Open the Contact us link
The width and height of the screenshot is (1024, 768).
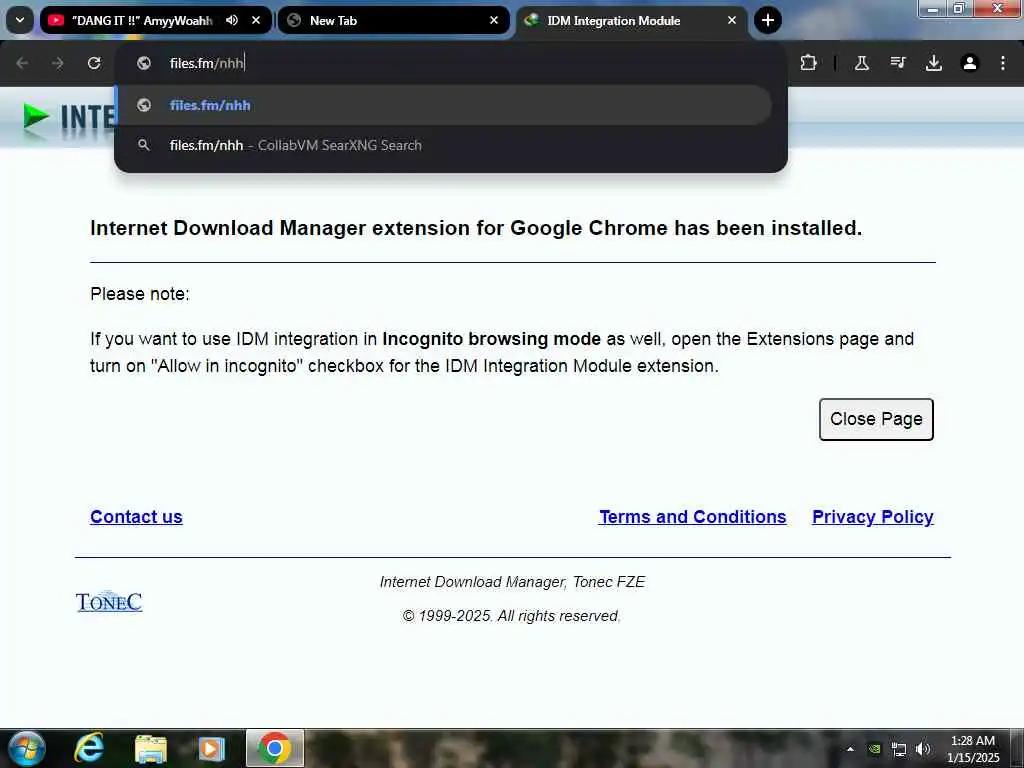[136, 517]
